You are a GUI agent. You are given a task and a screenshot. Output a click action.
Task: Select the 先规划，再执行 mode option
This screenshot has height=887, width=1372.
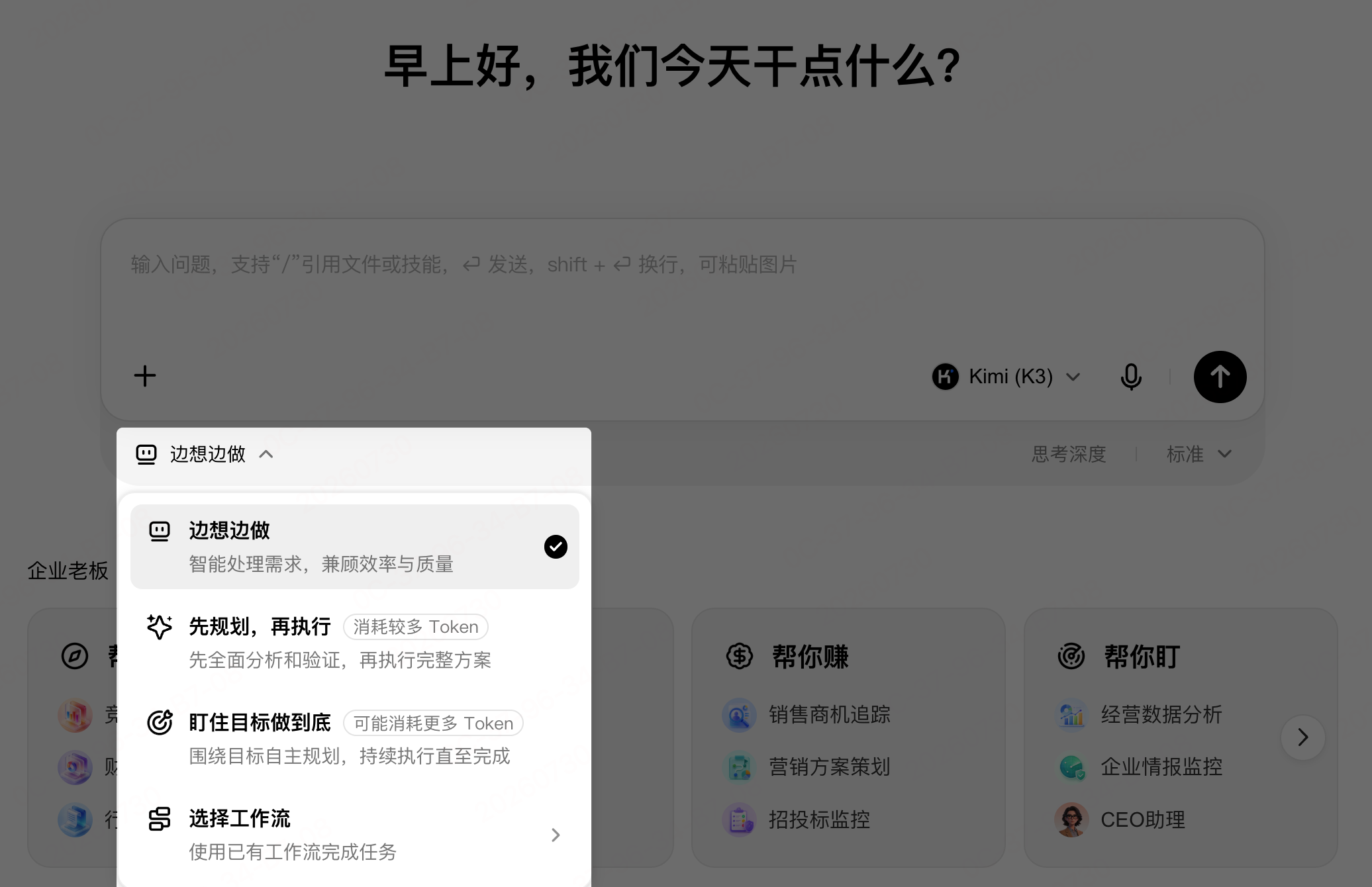click(x=354, y=642)
